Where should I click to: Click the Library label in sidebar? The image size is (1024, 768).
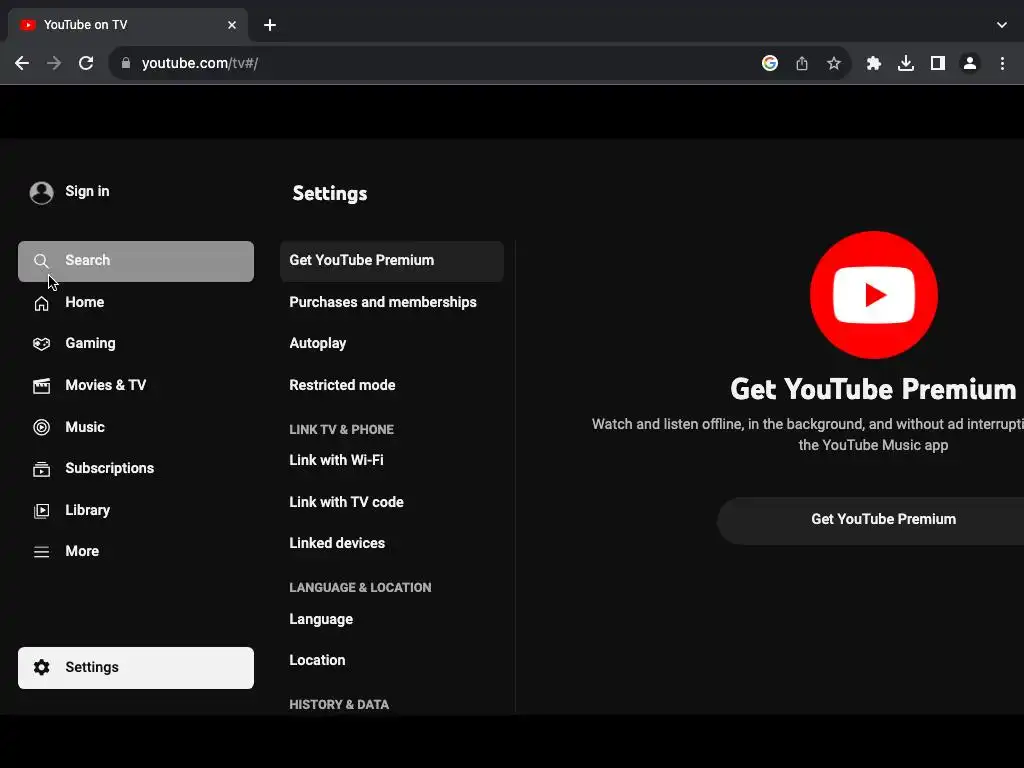point(87,510)
